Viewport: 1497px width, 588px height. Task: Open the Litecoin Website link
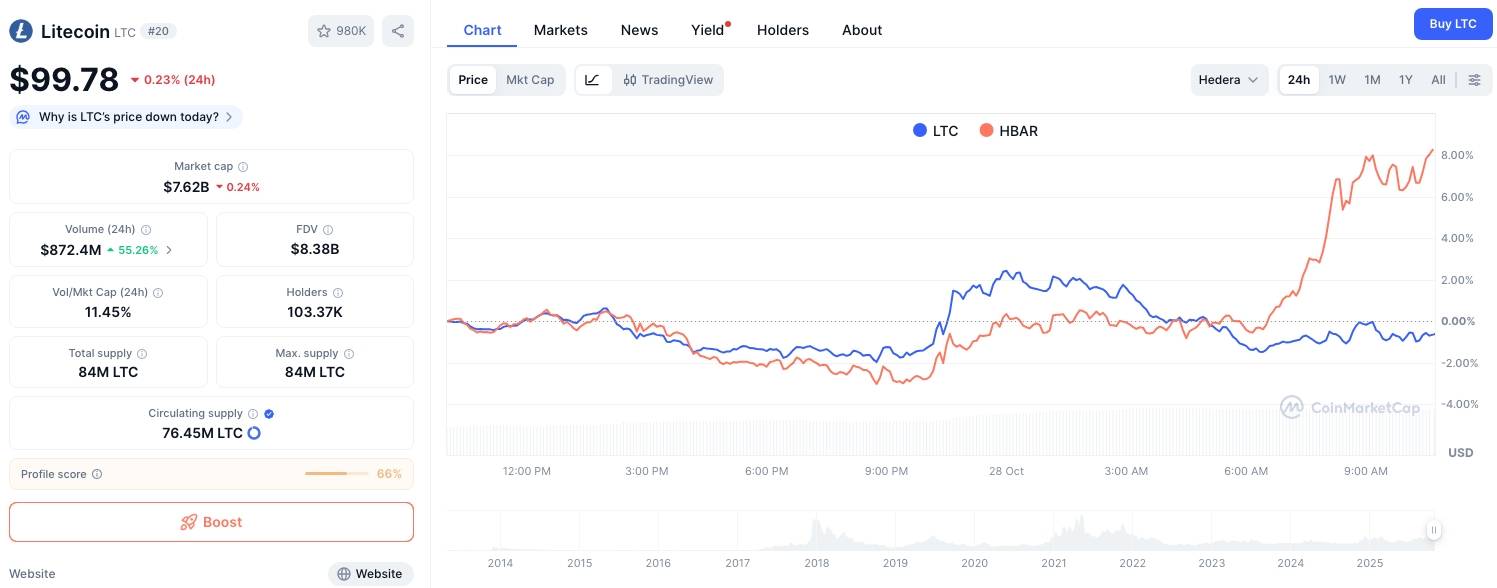point(370,573)
